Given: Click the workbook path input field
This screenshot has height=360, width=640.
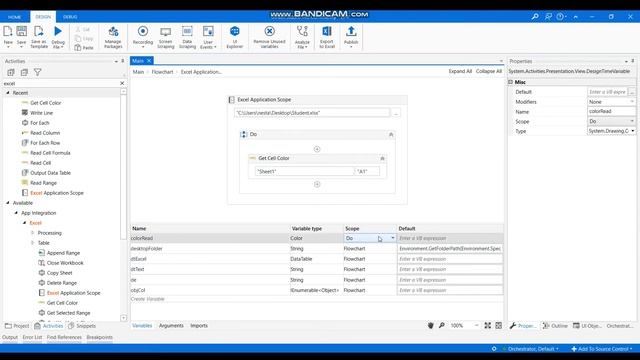Looking at the screenshot, I should pos(312,113).
